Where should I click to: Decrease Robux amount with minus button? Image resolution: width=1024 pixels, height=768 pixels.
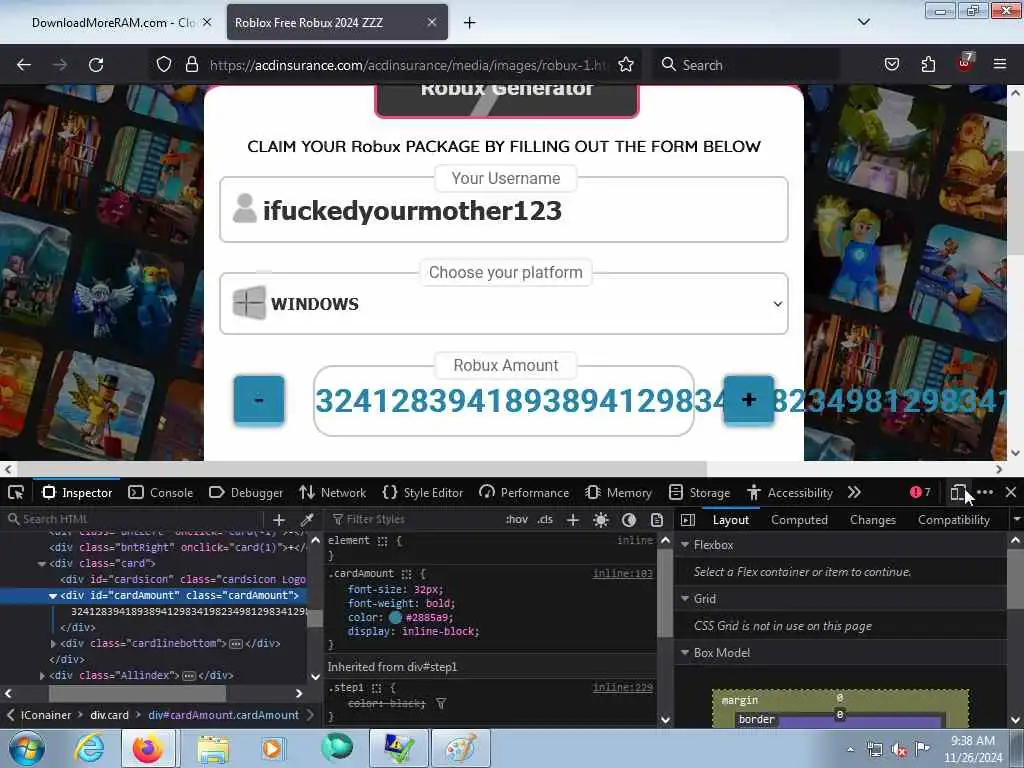(259, 400)
